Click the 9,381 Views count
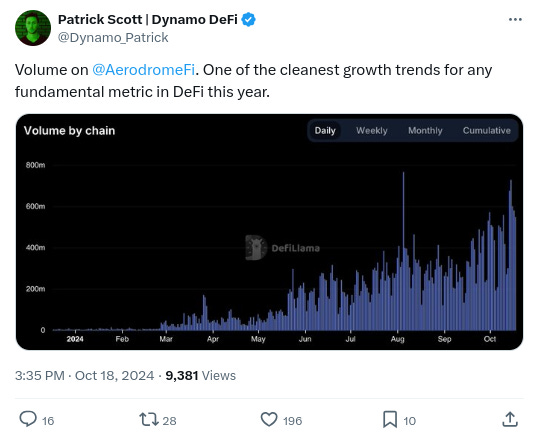 pos(201,375)
